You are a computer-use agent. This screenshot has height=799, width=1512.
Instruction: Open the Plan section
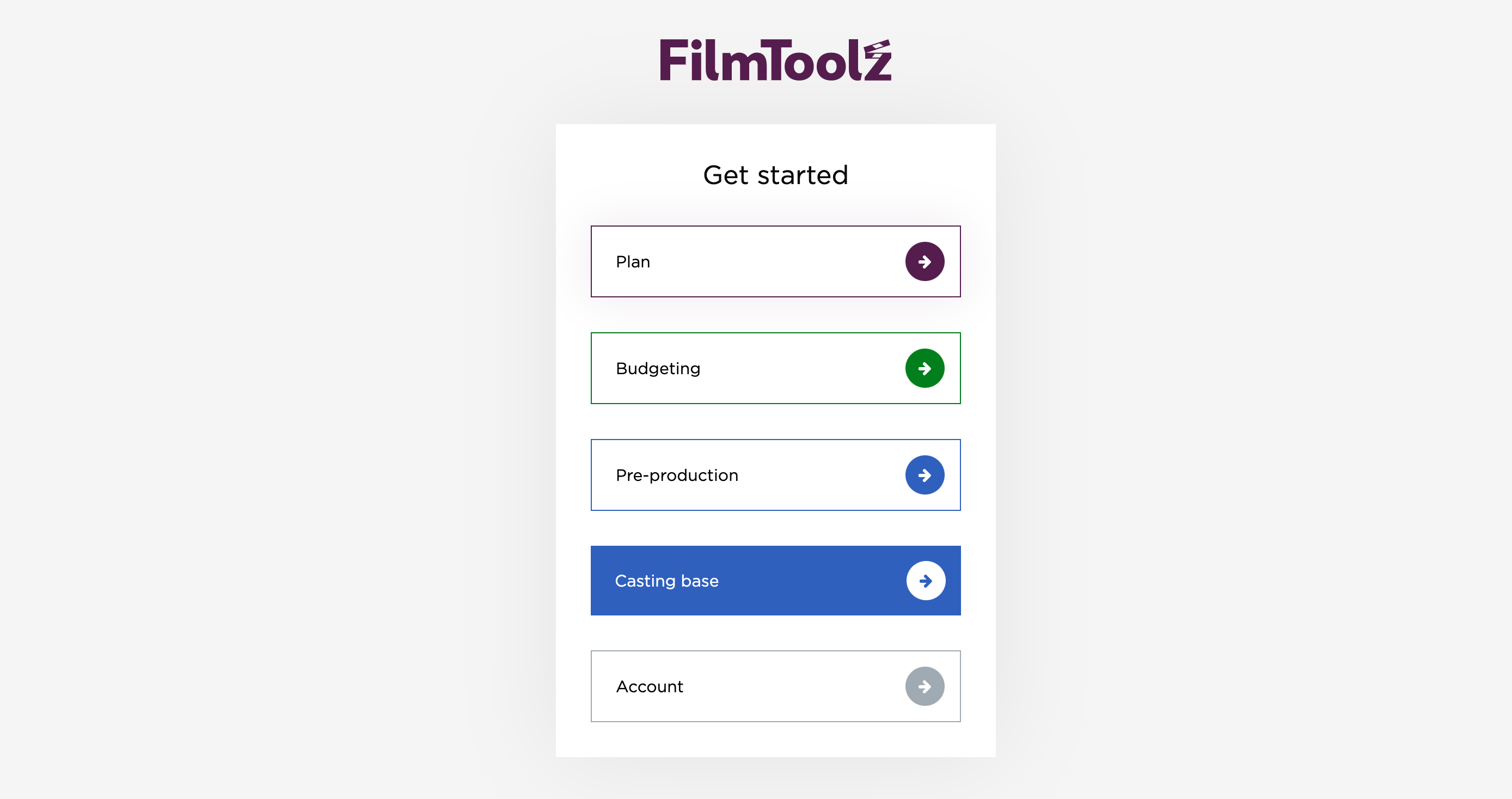pos(775,262)
